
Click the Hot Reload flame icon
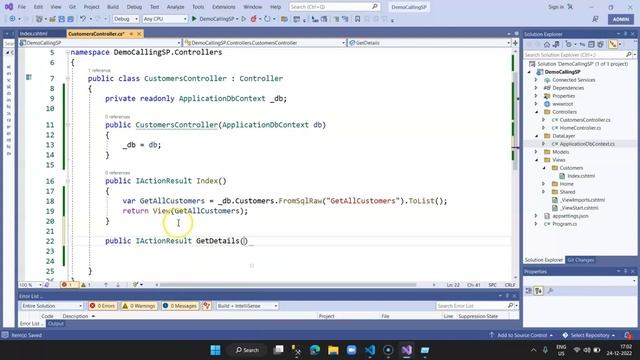(x=253, y=19)
